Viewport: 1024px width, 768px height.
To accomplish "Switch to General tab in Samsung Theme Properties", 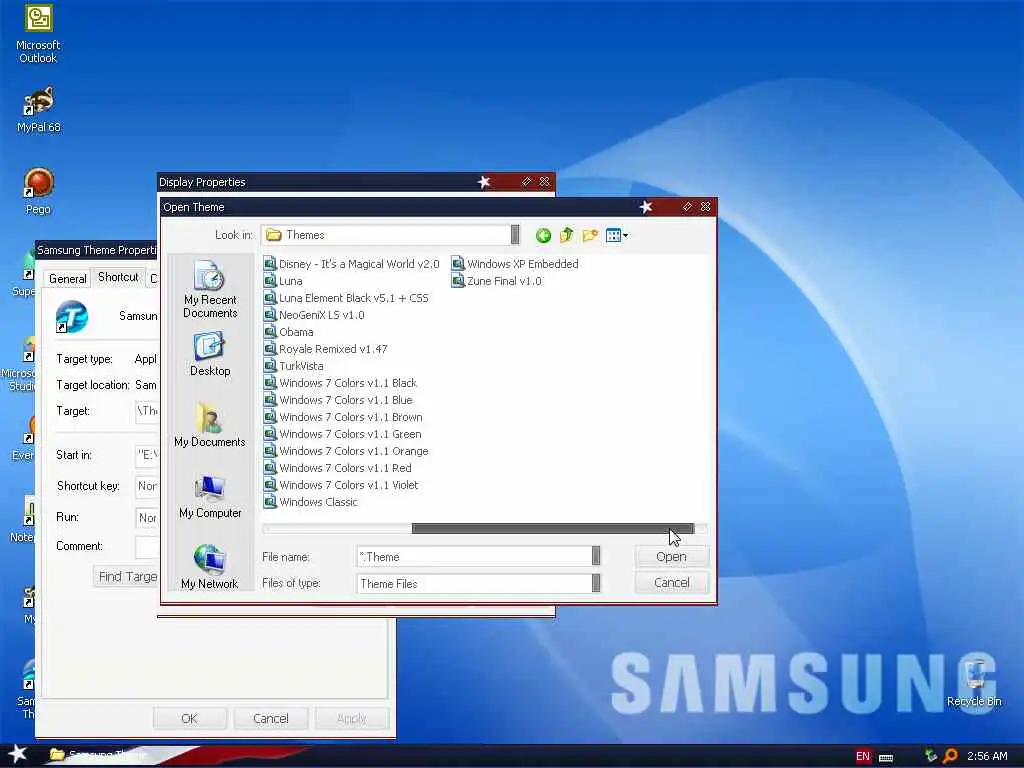I will (67, 279).
